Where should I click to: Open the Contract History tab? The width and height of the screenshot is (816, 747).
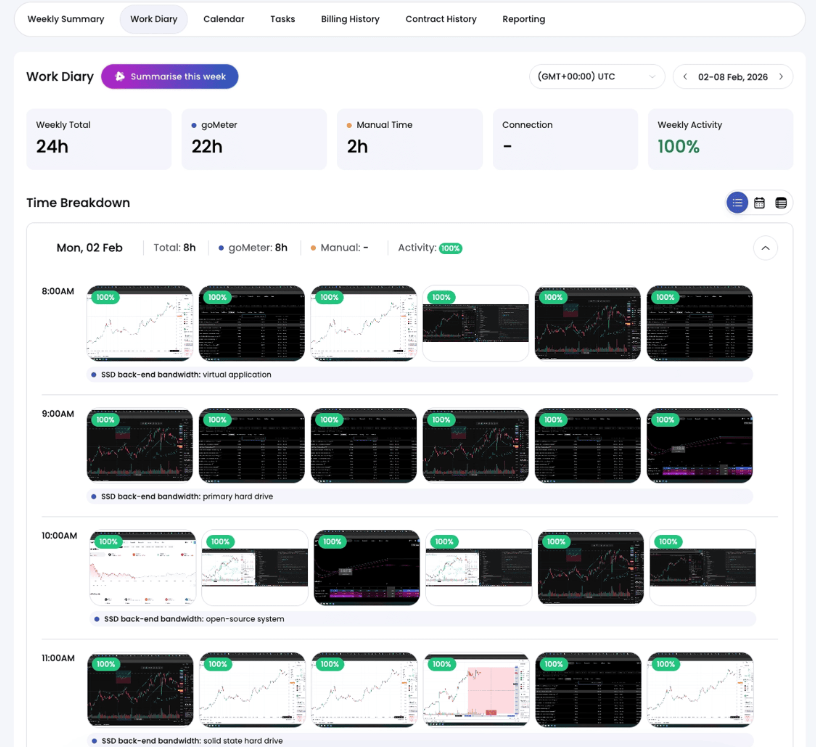point(441,19)
